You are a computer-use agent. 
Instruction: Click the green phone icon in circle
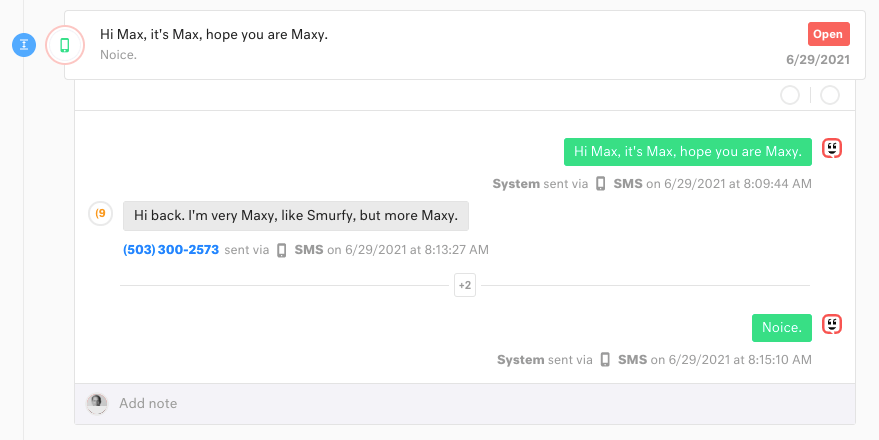65,45
